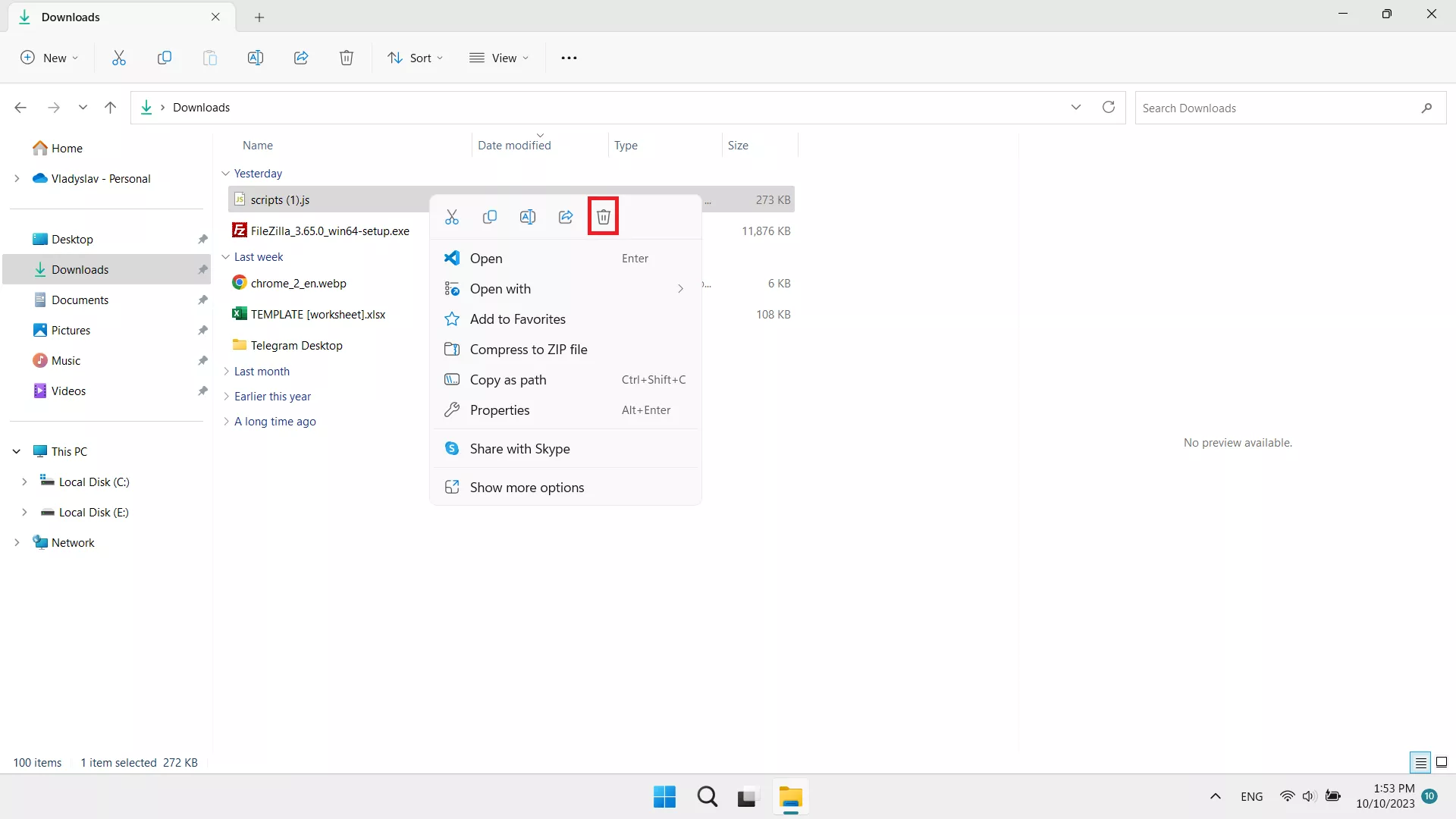The width and height of the screenshot is (1456, 819).
Task: Unpin Desktop from Quick access sidebar
Action: [x=202, y=240]
